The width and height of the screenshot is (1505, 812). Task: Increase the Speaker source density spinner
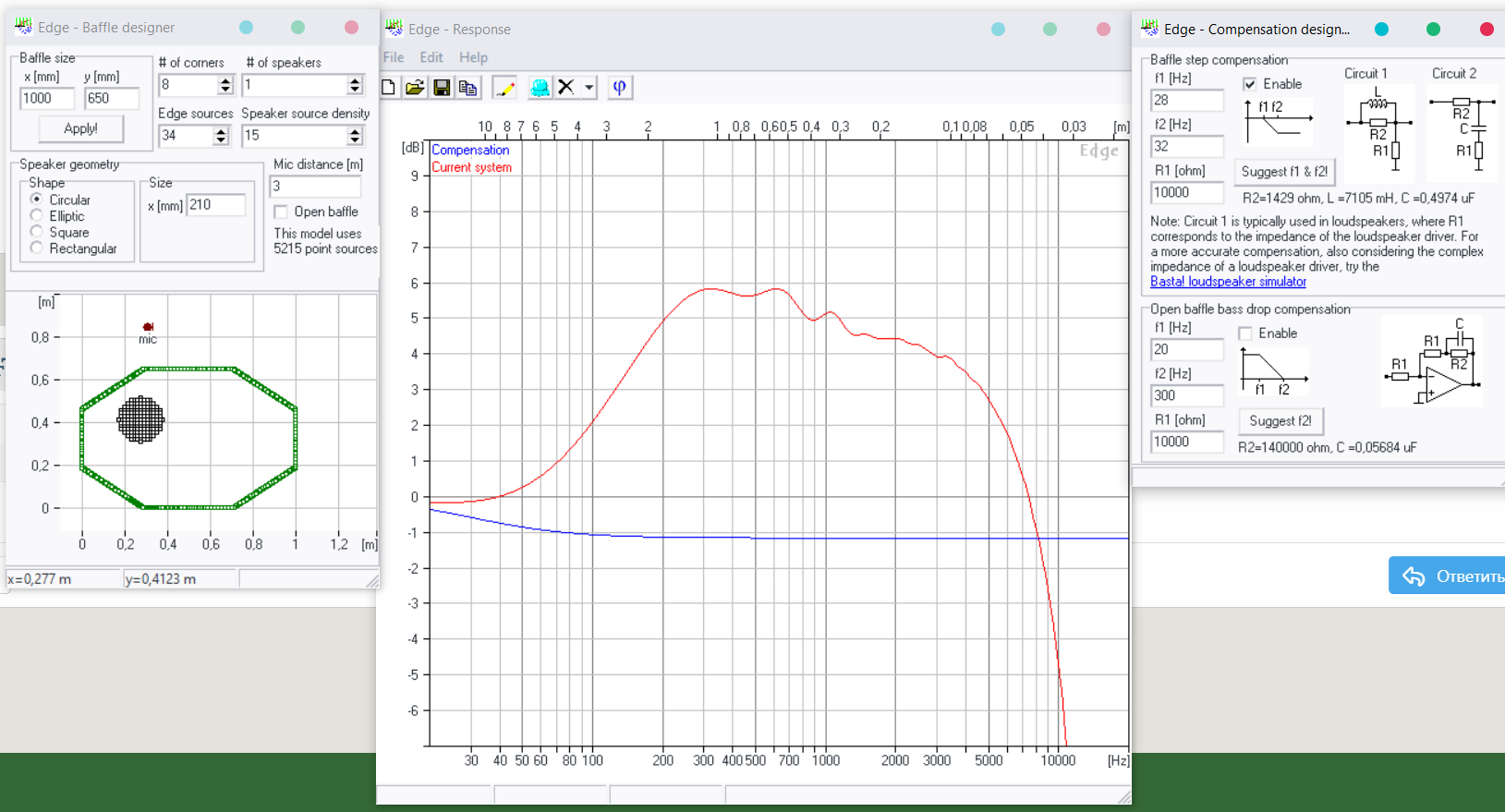point(355,131)
